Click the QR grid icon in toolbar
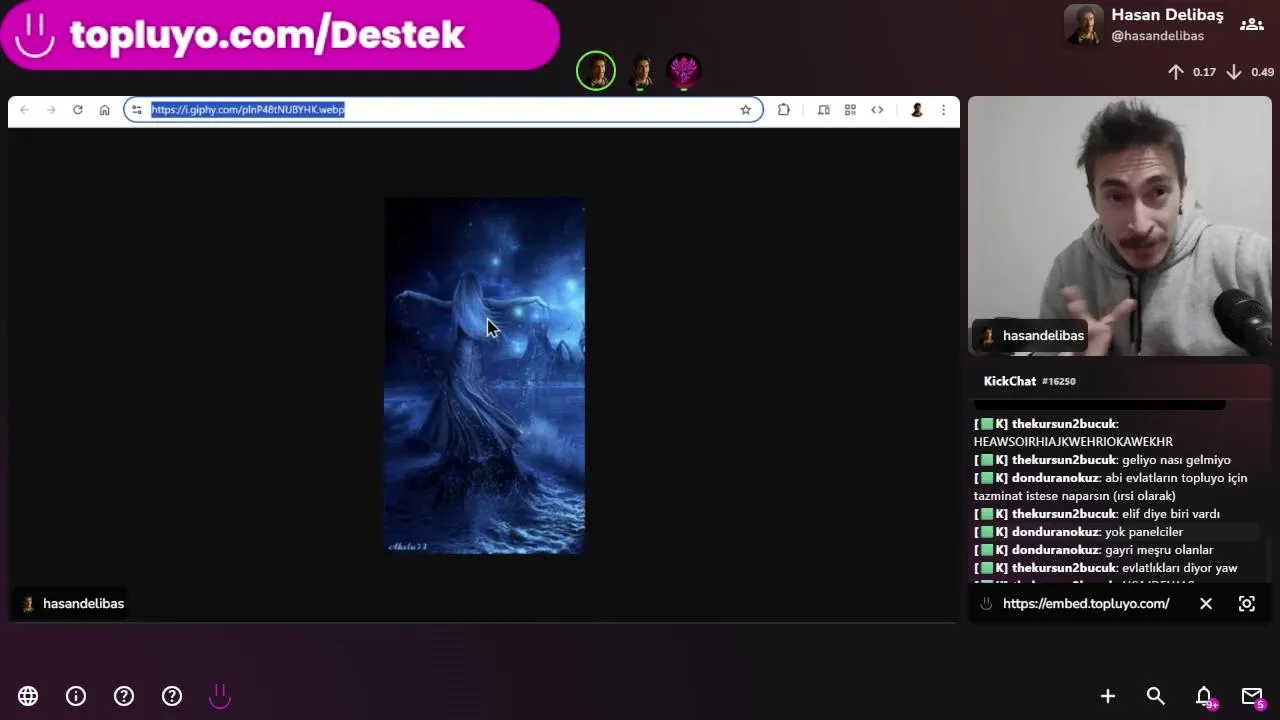The width and height of the screenshot is (1280, 720). (x=850, y=110)
